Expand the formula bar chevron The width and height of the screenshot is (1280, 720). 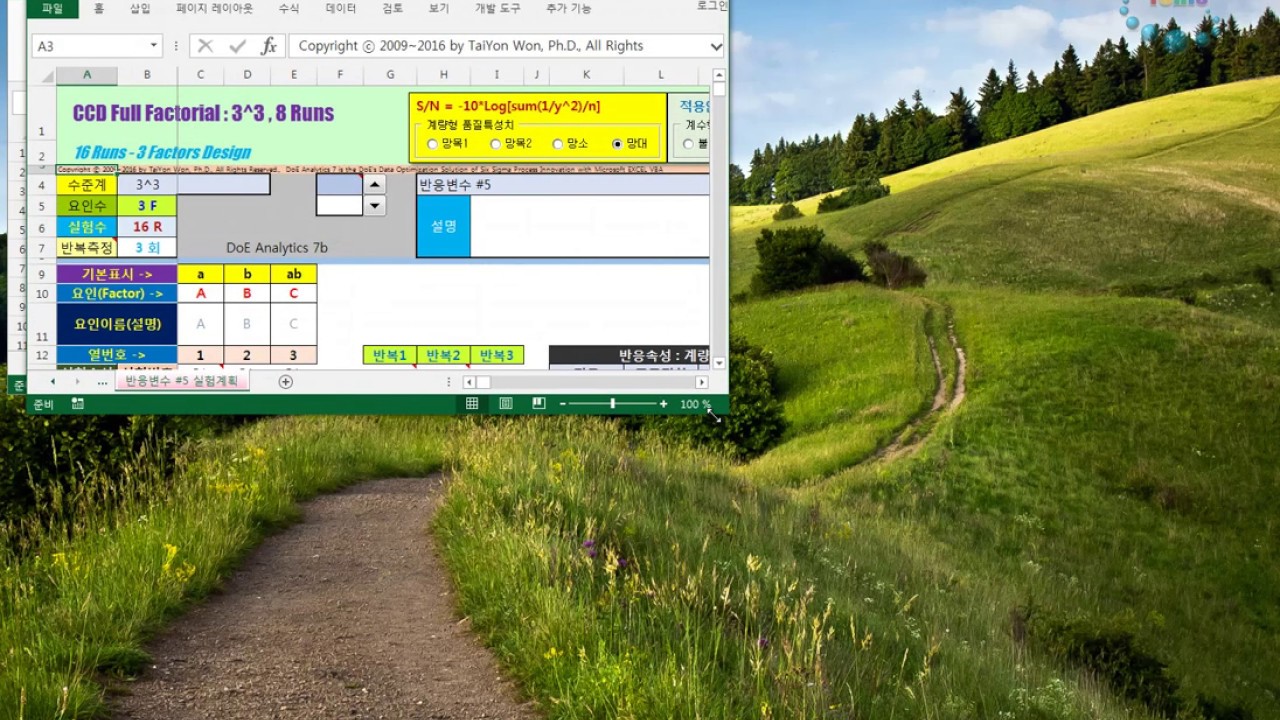point(716,46)
